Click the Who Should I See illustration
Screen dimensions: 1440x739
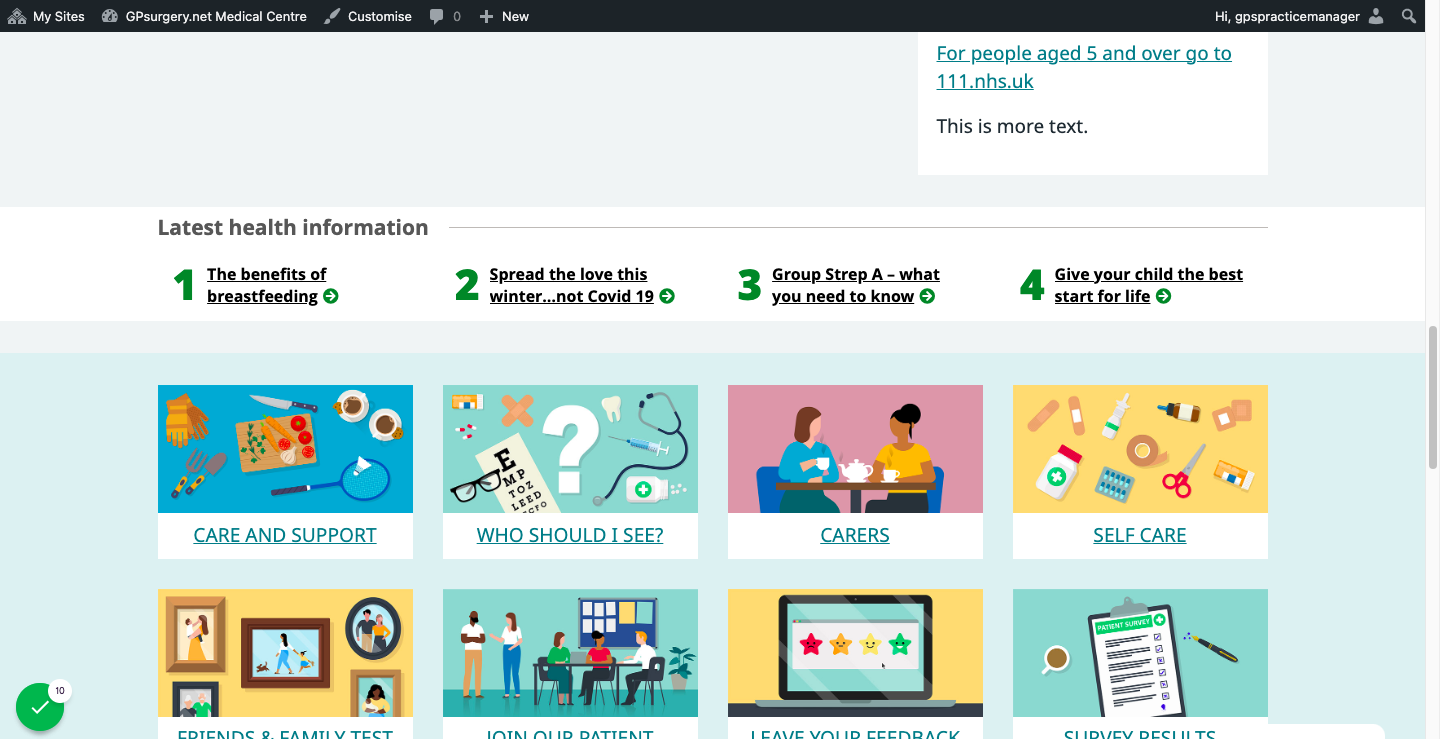point(570,449)
